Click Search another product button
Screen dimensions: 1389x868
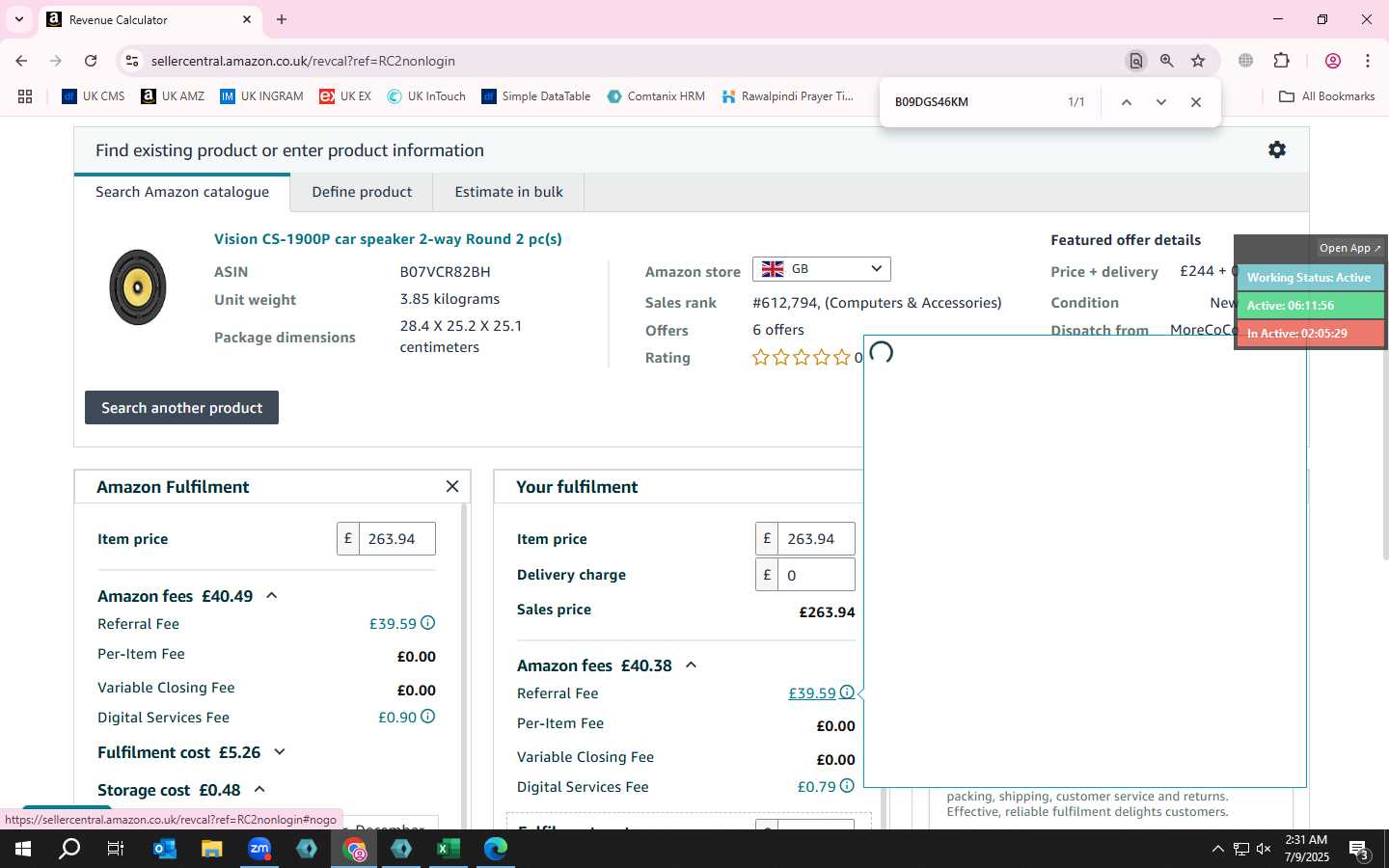pyautogui.click(x=181, y=407)
